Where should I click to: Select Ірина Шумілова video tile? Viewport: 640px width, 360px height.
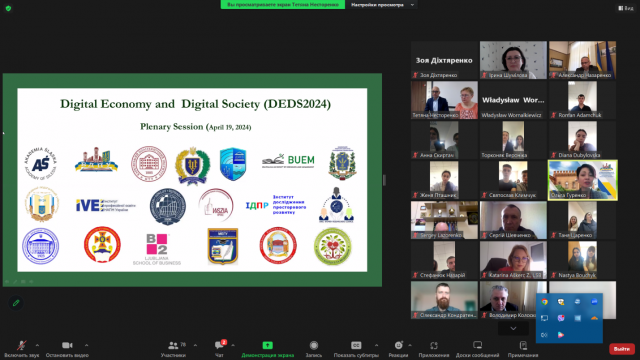pos(513,60)
